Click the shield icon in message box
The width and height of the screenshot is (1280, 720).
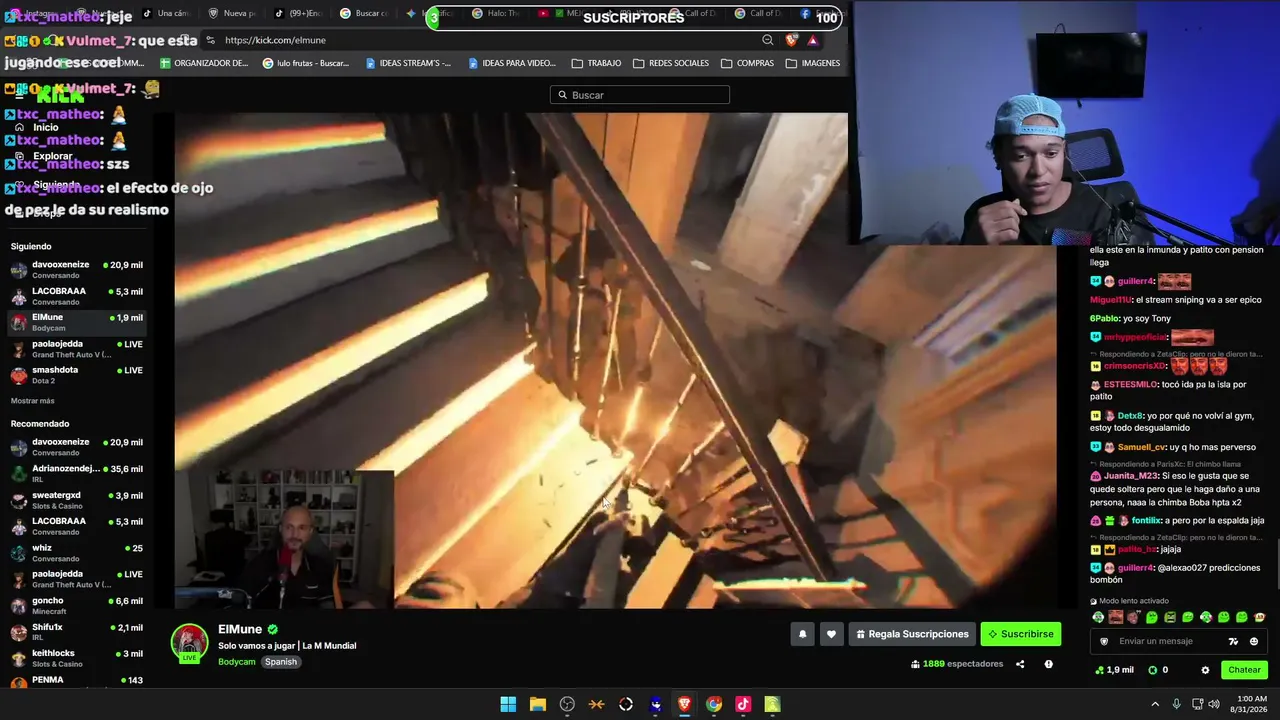click(1104, 641)
